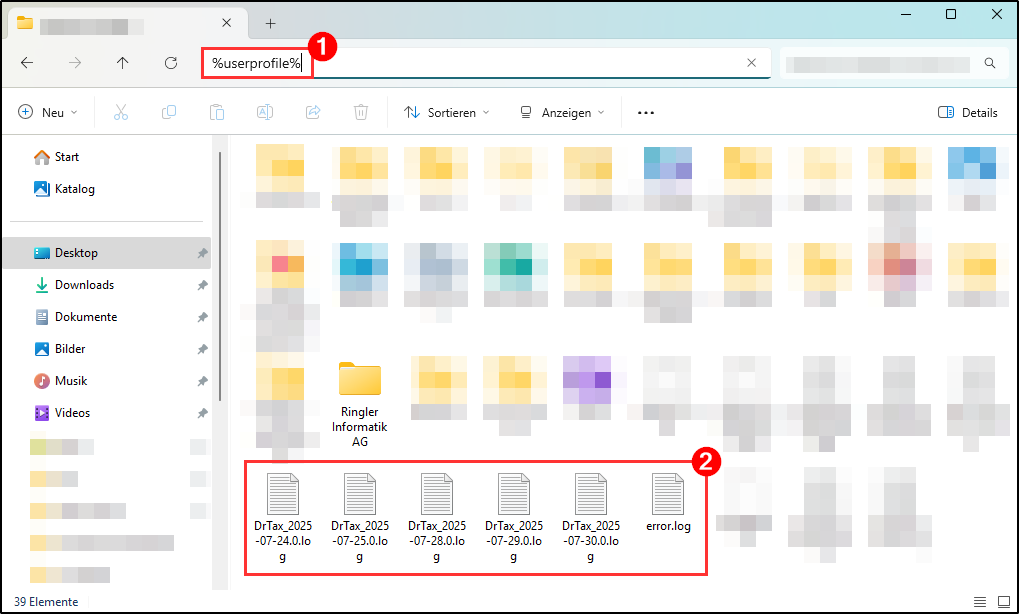Select the error.log file
Screen dimensions: 1019x614
point(668,503)
